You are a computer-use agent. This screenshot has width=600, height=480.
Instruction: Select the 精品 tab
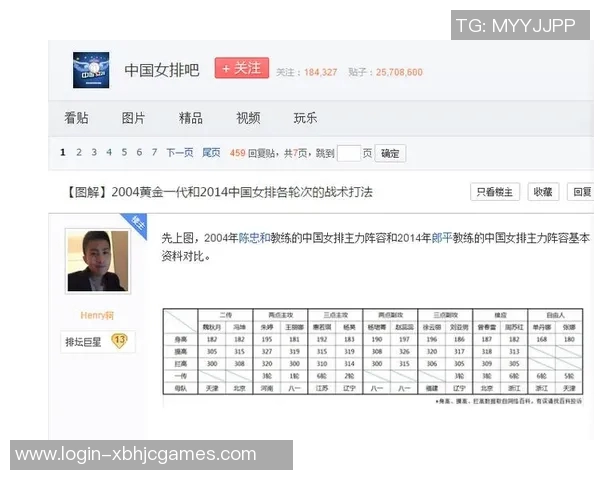[x=190, y=118]
